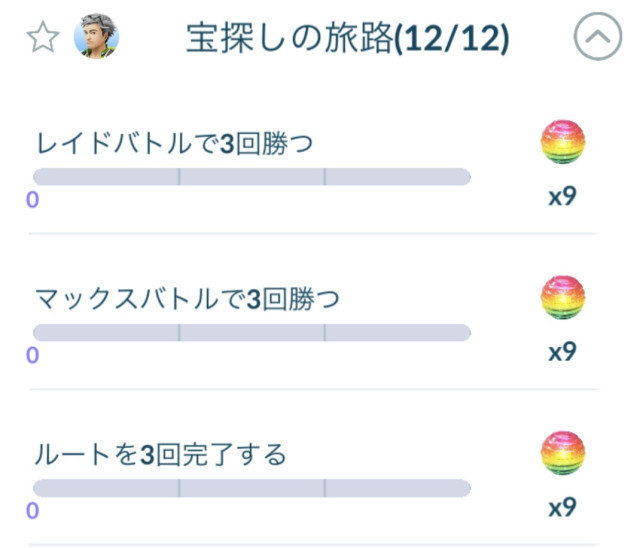
Task: Click the マックスバトル progress bar
Action: (x=252, y=332)
